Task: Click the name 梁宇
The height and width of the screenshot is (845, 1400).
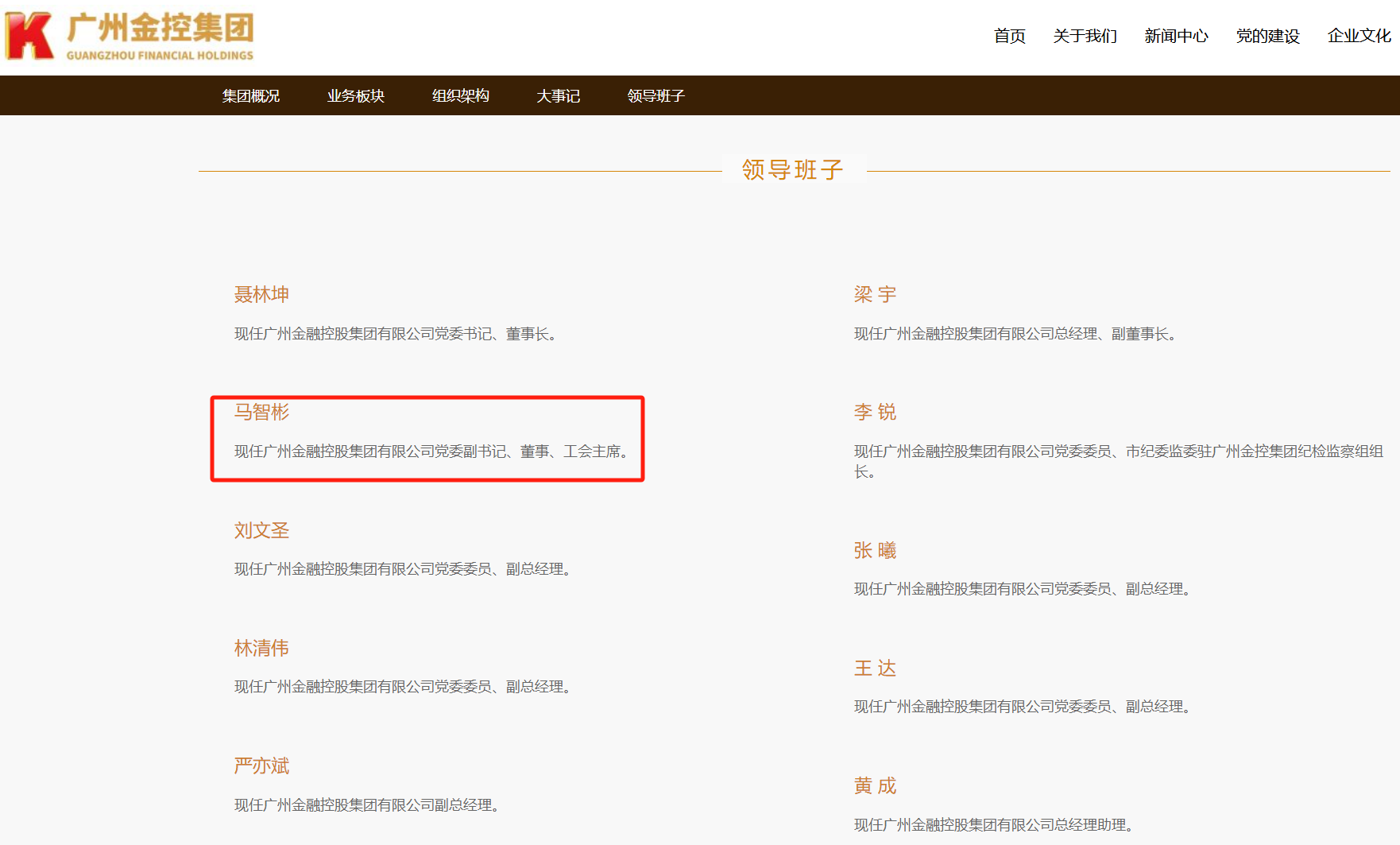Action: coord(875,294)
